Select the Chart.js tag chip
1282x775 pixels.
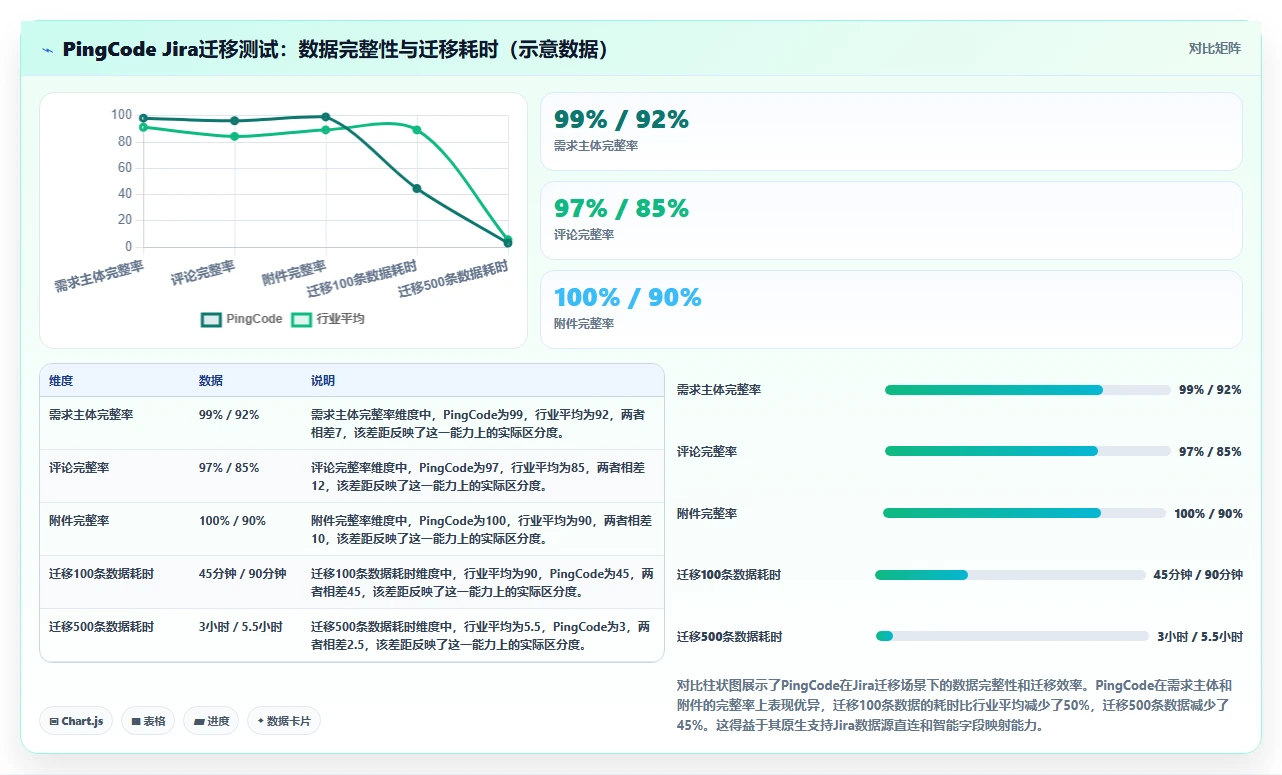(76, 721)
